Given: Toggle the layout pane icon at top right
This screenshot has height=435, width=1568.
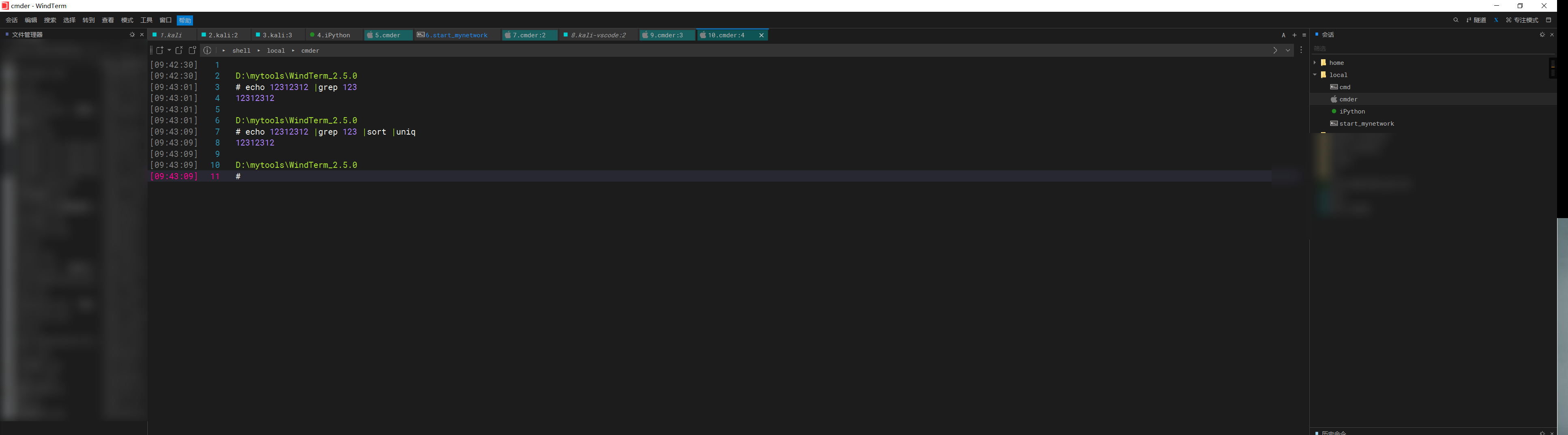Looking at the screenshot, I should (1549, 20).
